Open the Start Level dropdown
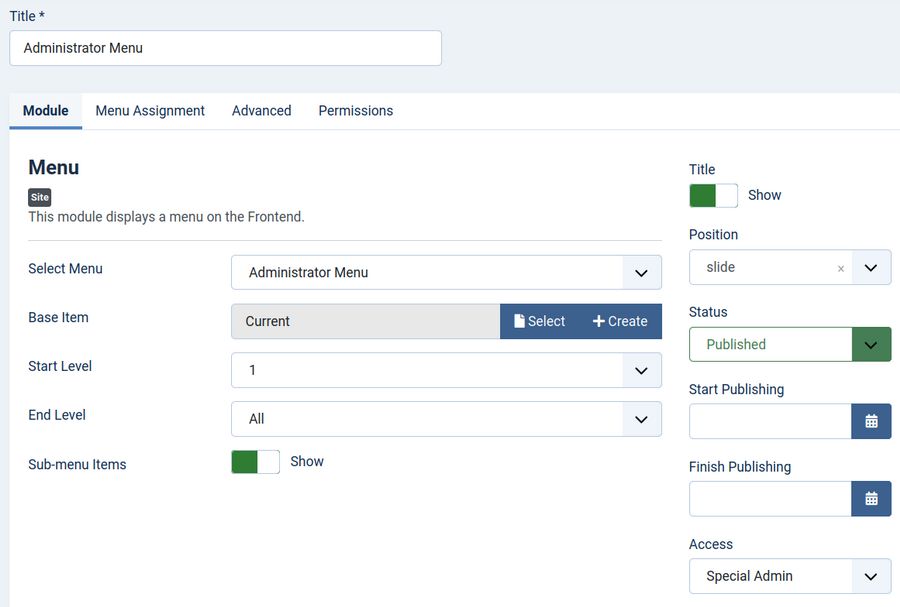The image size is (900, 607). pos(641,370)
